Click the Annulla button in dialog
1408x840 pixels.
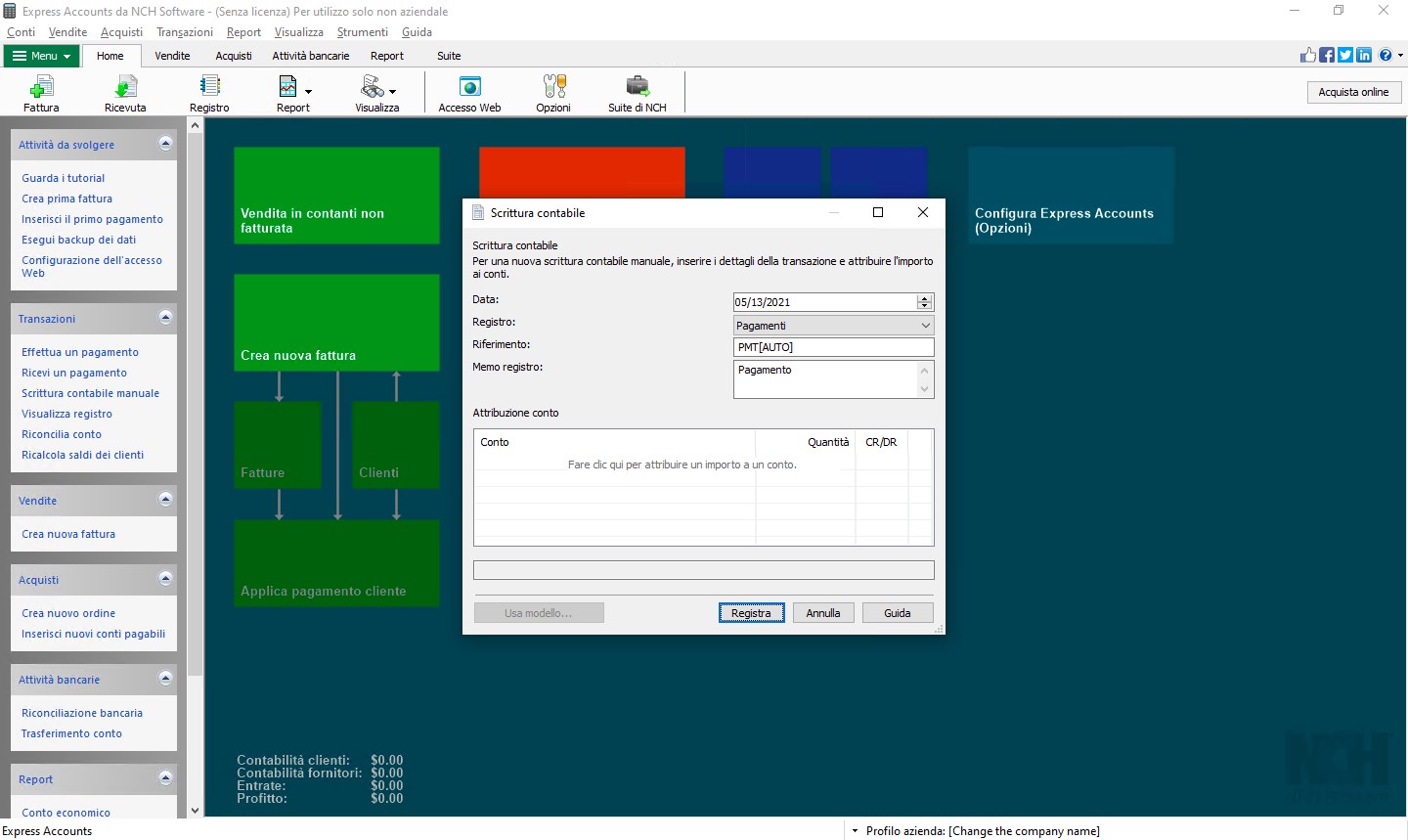click(823, 613)
